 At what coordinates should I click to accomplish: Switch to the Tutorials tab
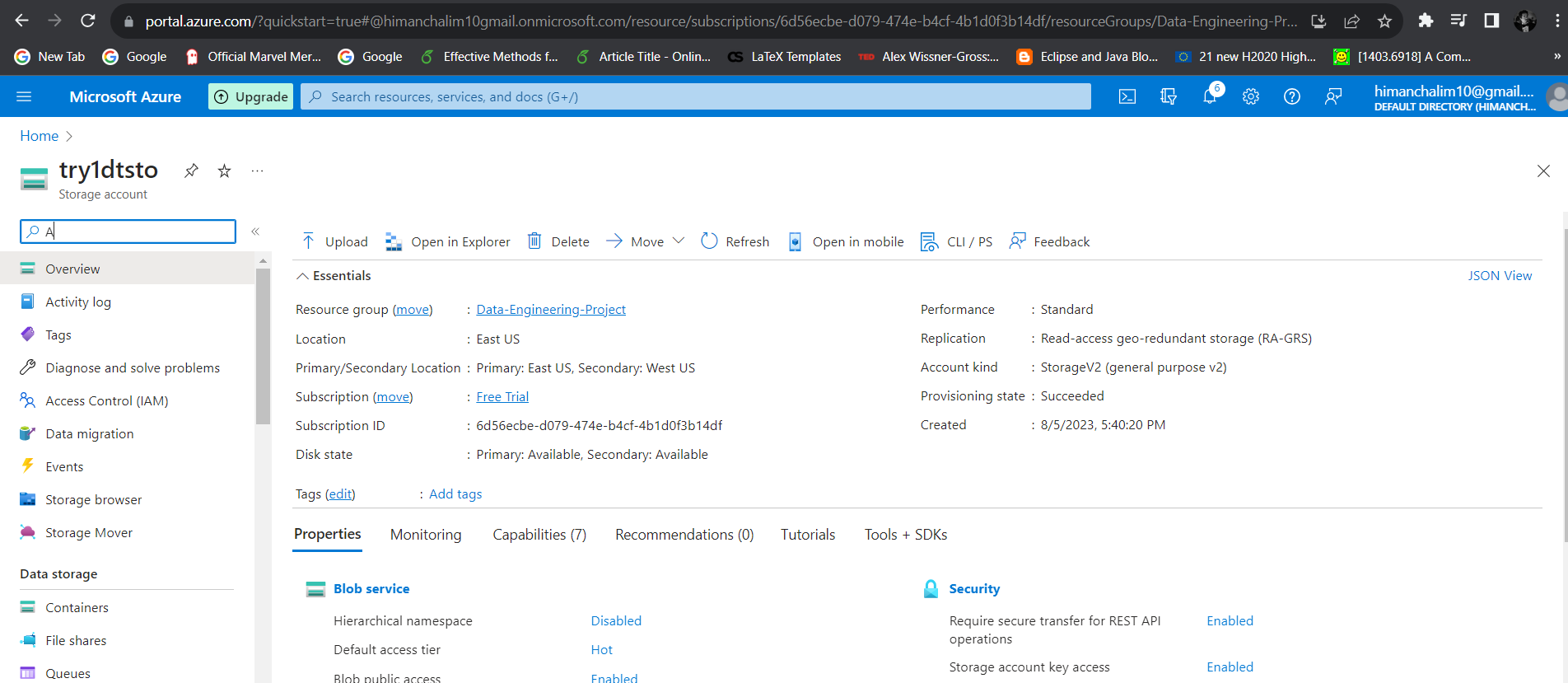[808, 535]
